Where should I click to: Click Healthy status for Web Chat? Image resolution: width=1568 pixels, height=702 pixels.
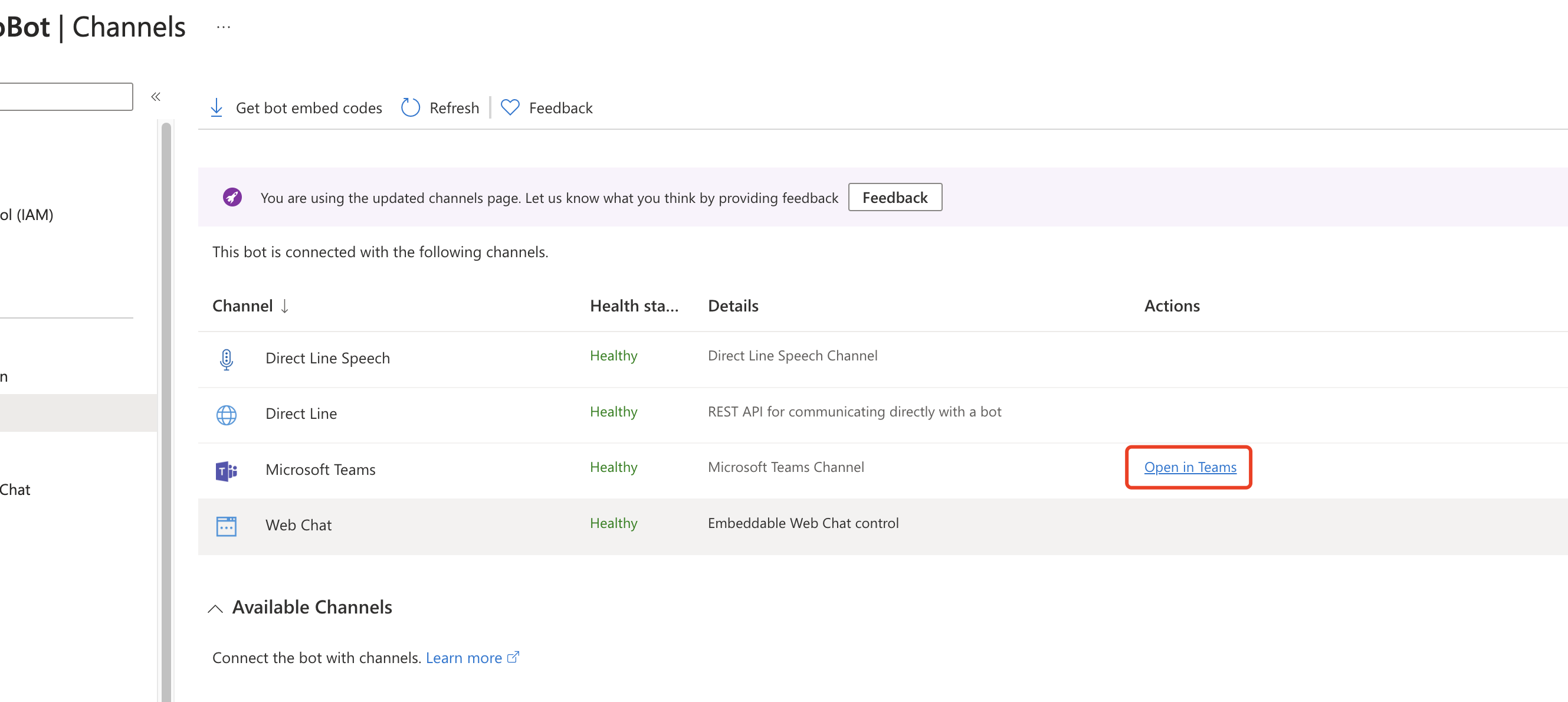pyautogui.click(x=614, y=523)
